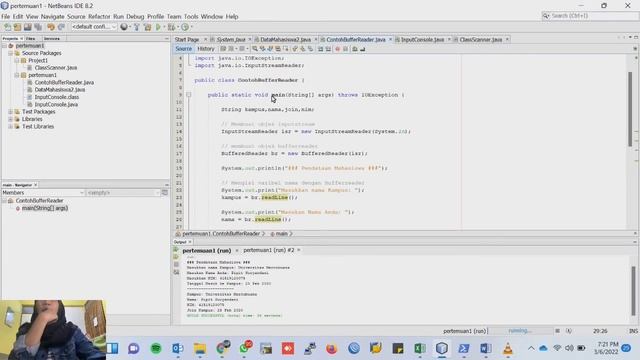Select the Source view button
This screenshot has height=360, width=640.
pos(183,49)
